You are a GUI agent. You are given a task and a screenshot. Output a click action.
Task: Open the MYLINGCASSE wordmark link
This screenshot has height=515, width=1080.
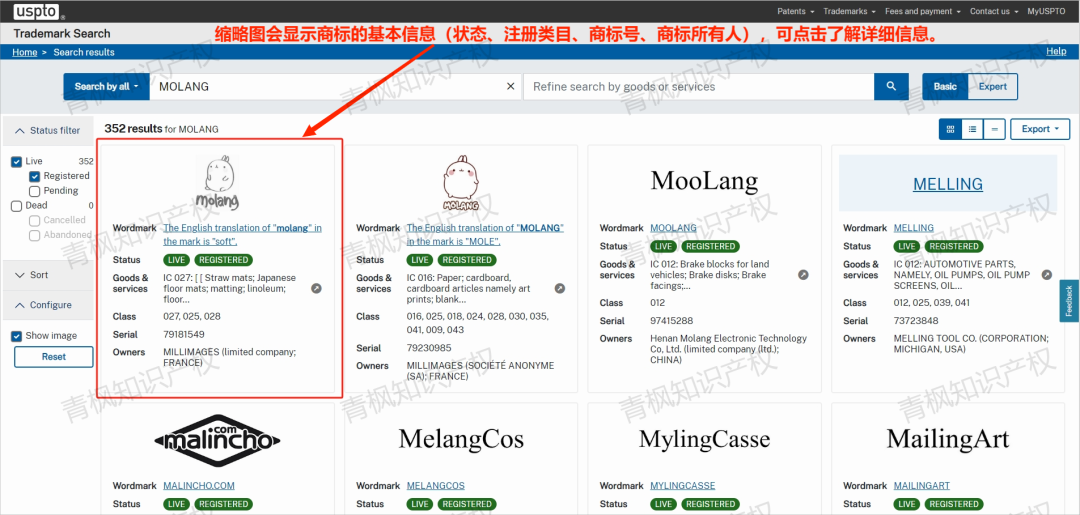point(683,485)
